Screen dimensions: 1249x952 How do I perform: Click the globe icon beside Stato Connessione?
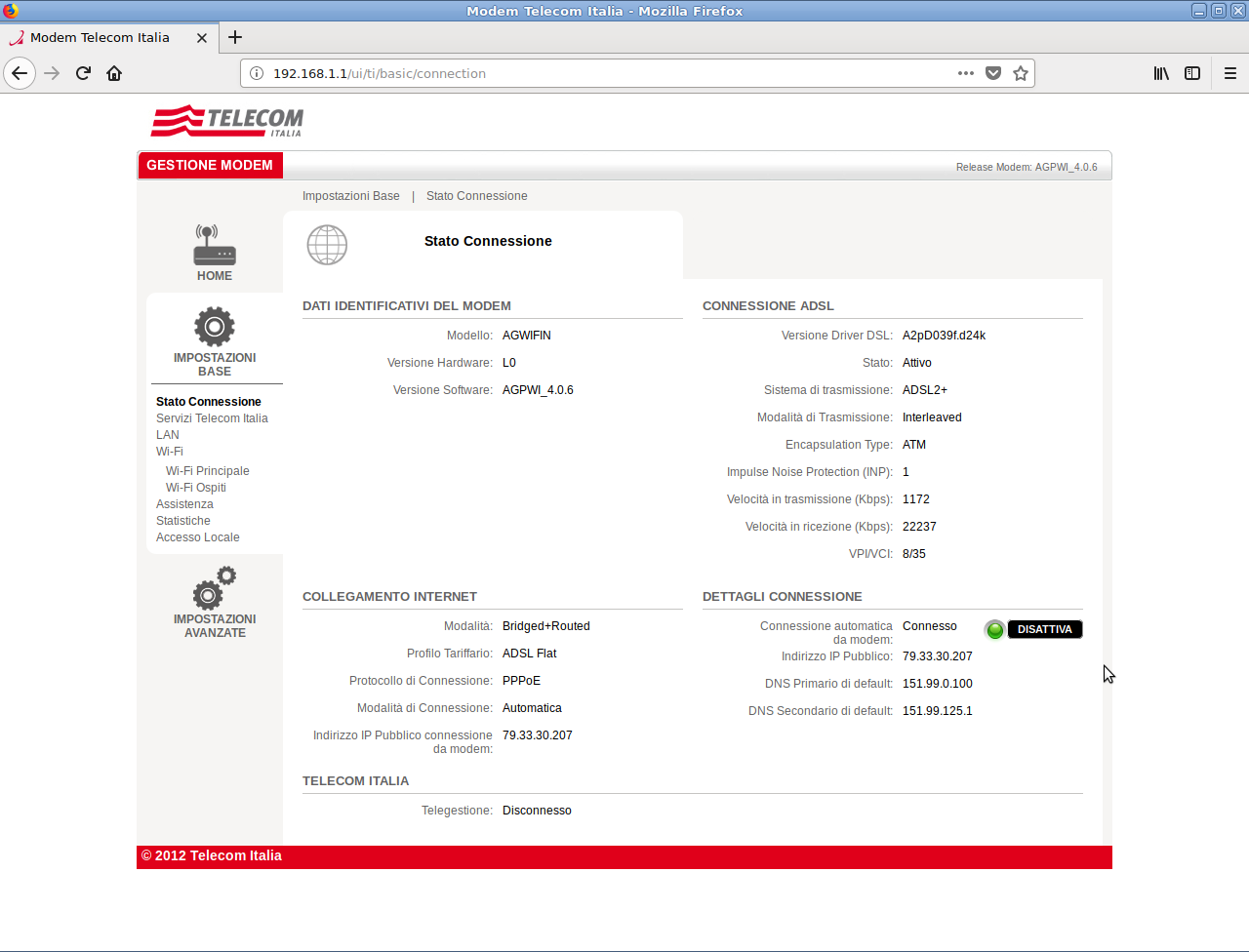(327, 245)
